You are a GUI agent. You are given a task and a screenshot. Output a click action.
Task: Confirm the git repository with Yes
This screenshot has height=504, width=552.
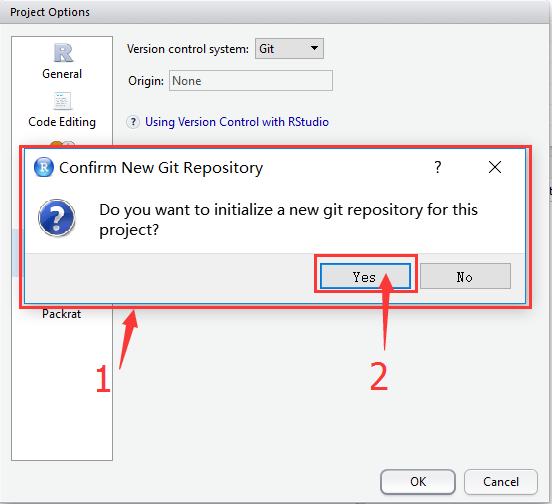[365, 277]
